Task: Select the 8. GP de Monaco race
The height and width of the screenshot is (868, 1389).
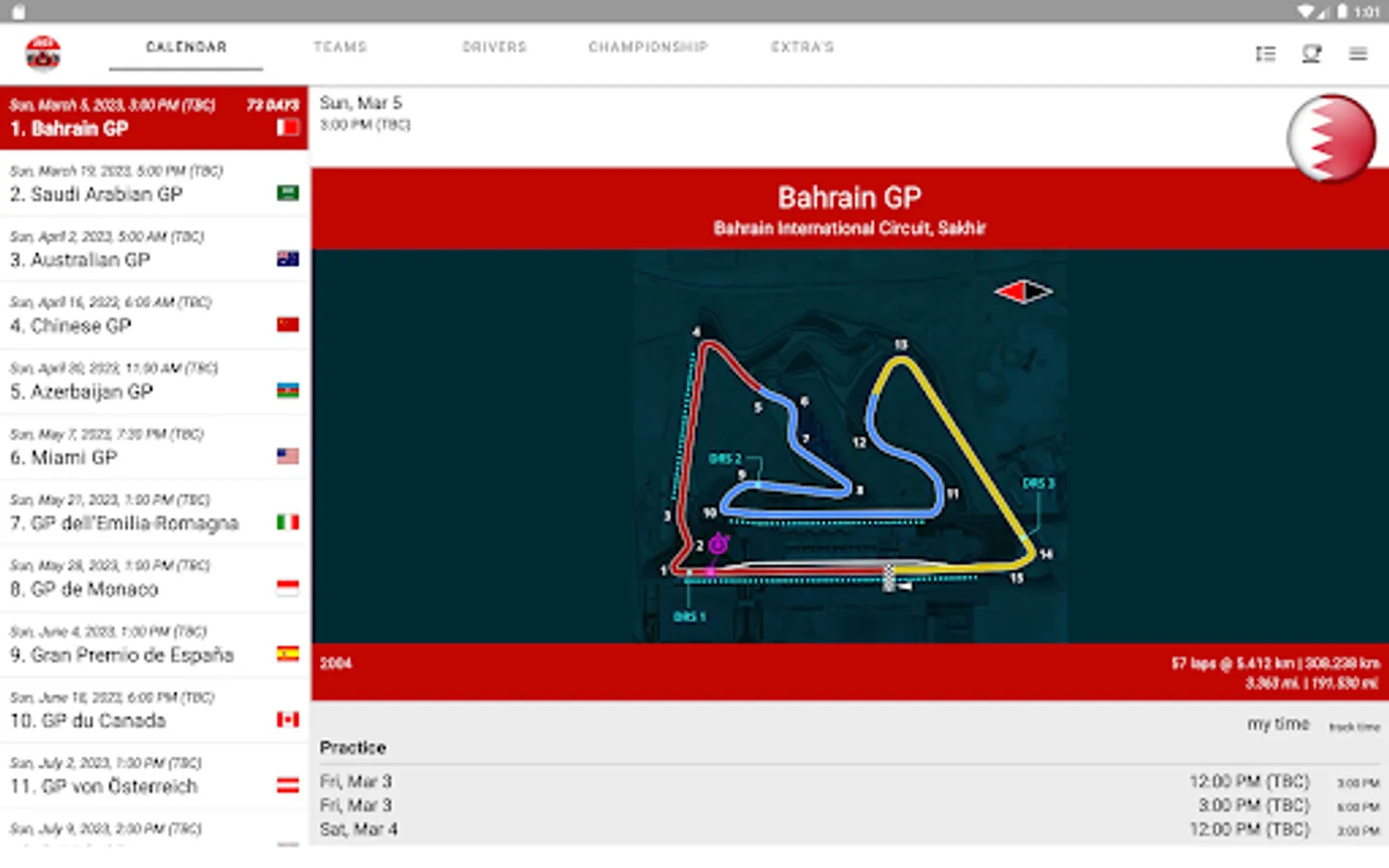Action: [154, 578]
